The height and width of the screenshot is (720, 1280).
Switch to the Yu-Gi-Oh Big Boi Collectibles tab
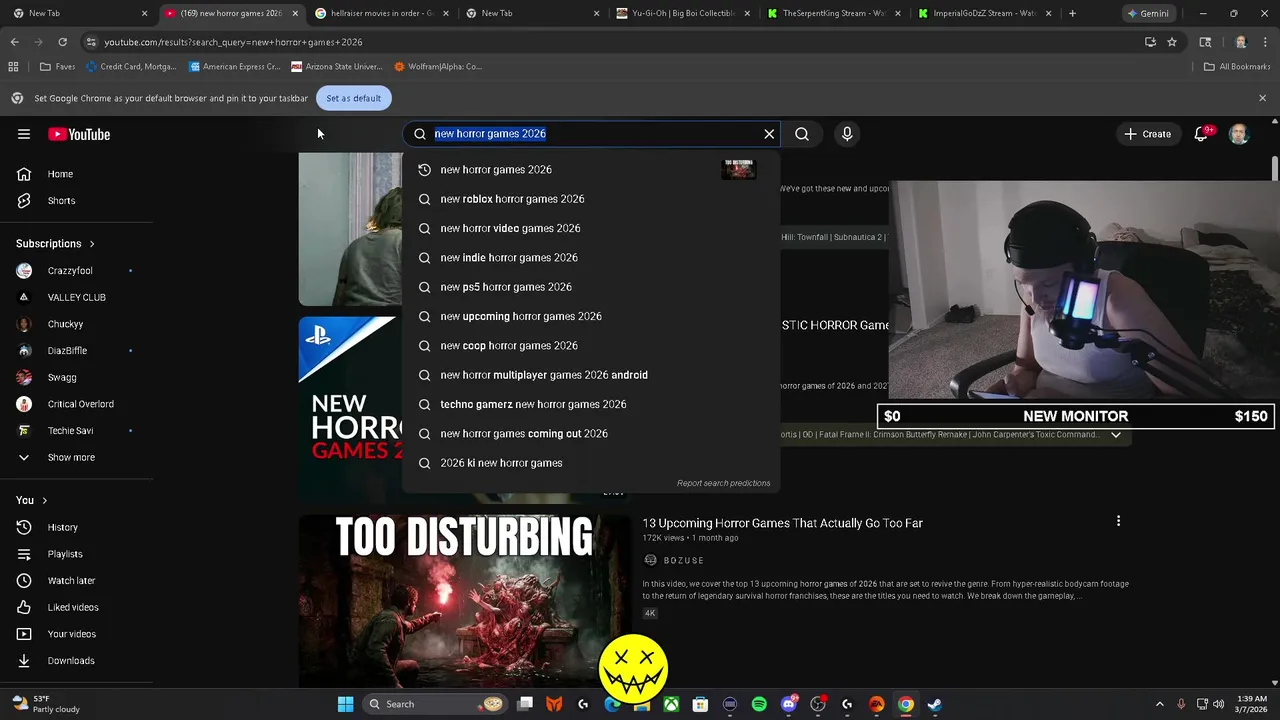pyautogui.click(x=682, y=13)
